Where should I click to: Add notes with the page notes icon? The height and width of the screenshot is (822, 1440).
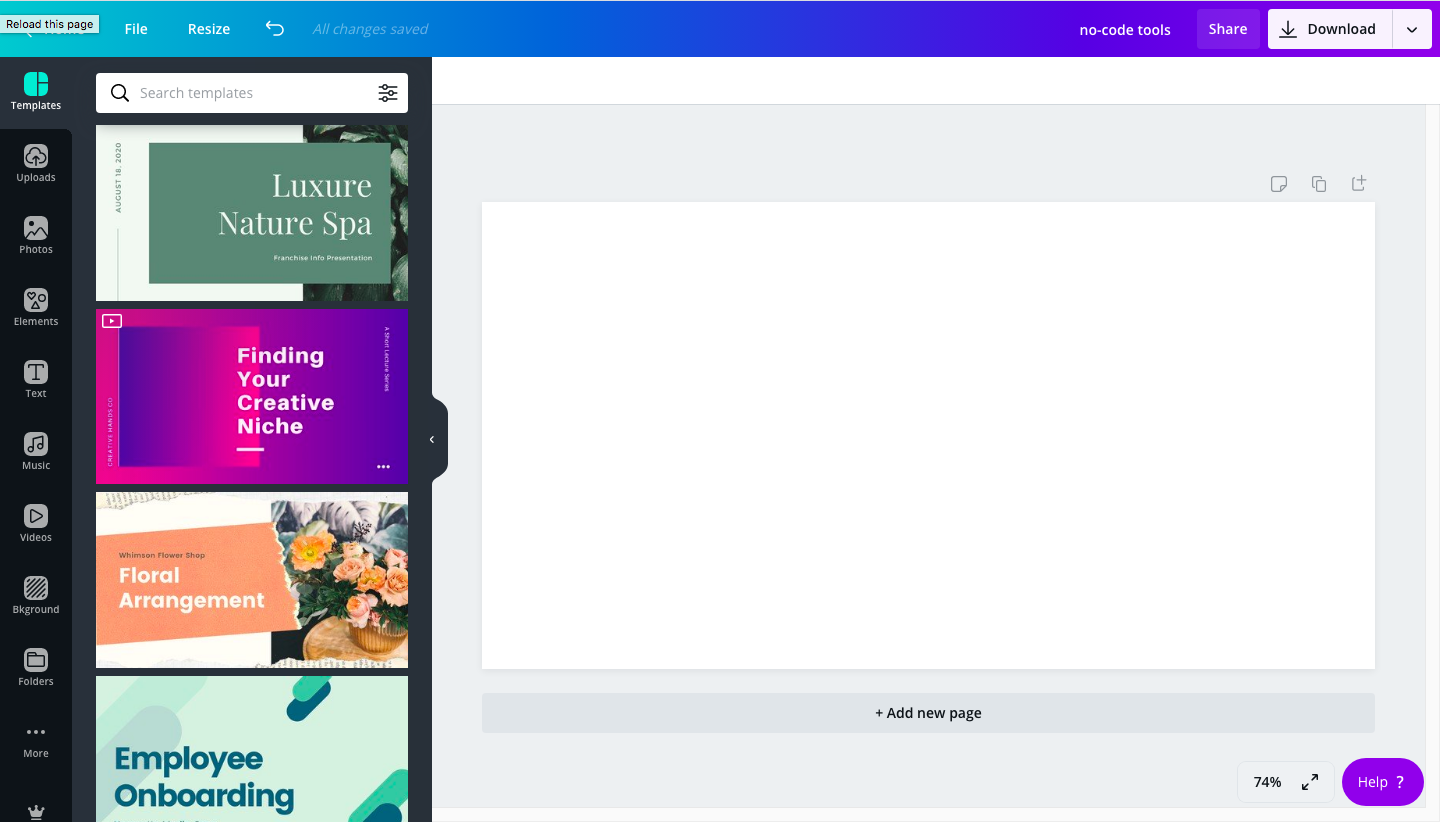1279,184
